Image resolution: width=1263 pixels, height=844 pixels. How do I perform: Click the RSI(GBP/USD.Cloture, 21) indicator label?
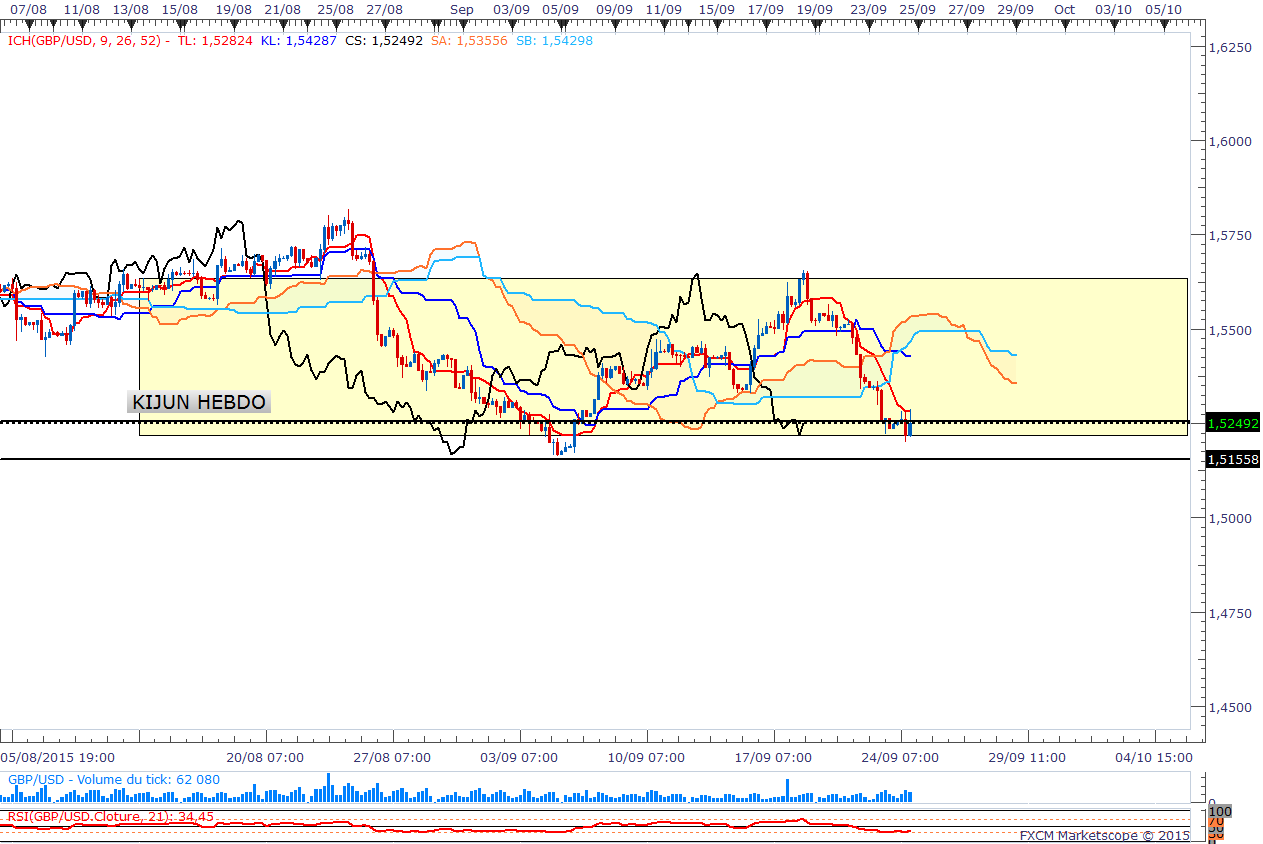tap(110, 816)
